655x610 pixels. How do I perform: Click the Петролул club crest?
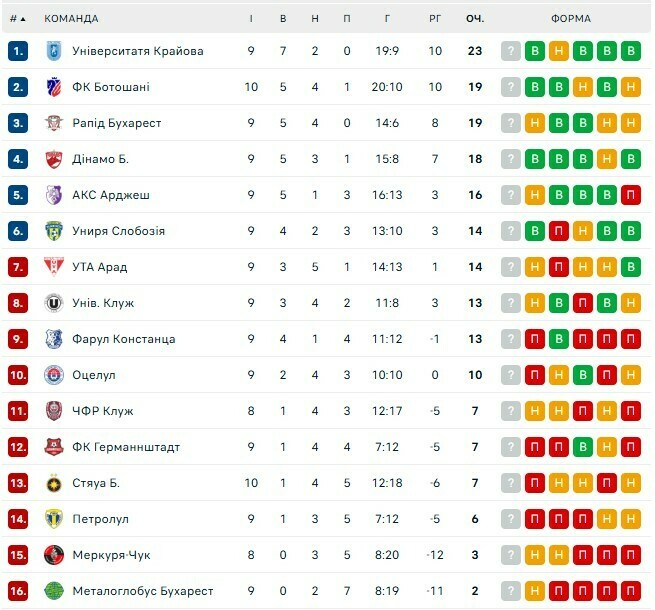(54, 519)
